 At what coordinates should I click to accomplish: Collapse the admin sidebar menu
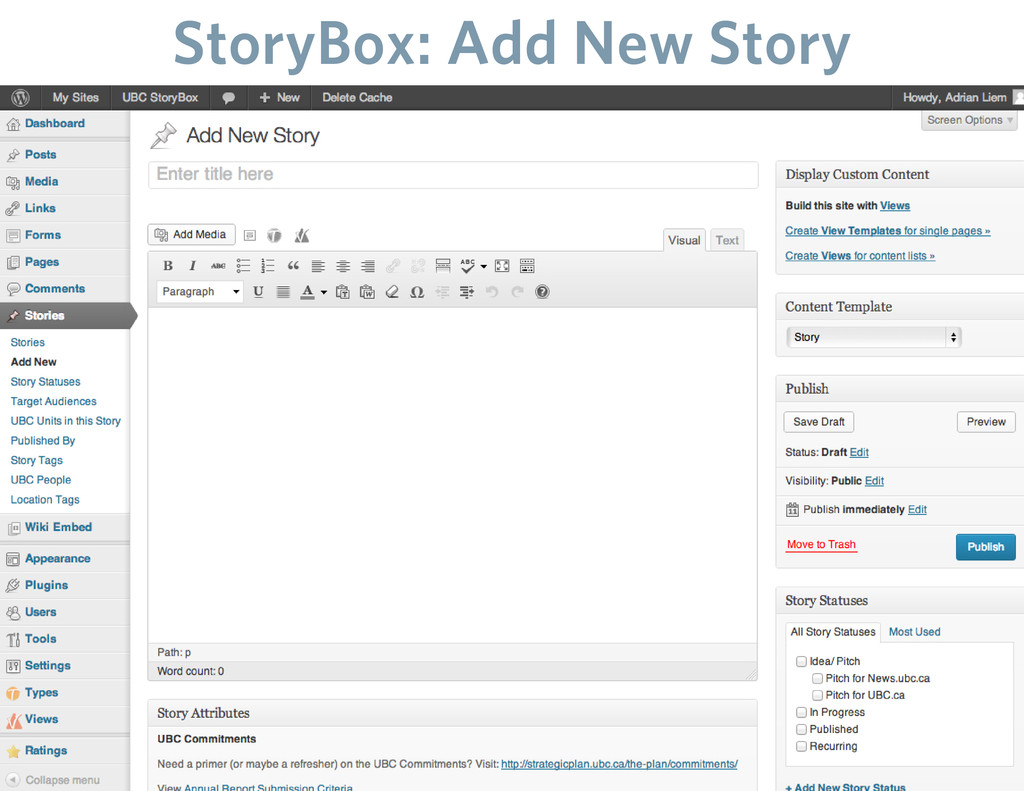(x=54, y=780)
